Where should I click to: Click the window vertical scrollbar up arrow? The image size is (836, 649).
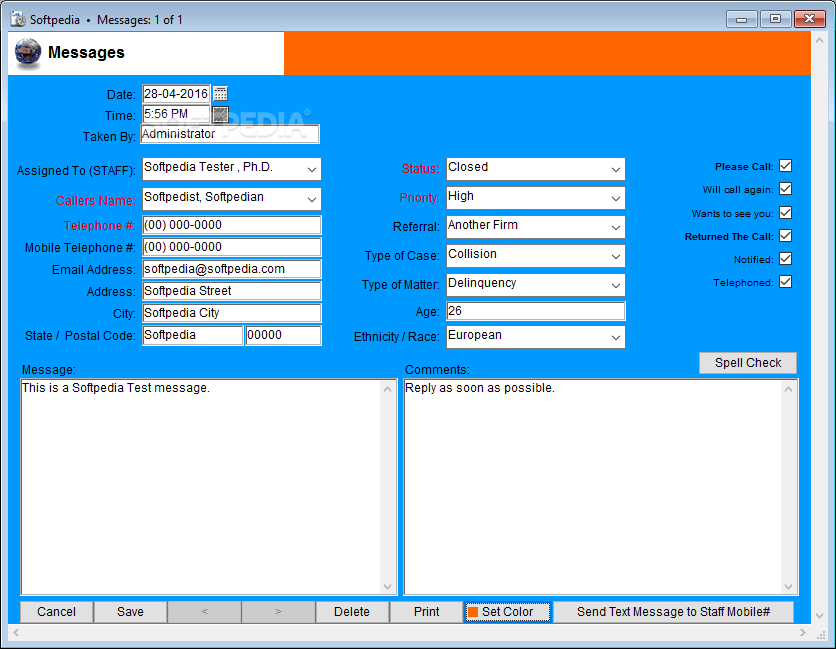[x=819, y=40]
